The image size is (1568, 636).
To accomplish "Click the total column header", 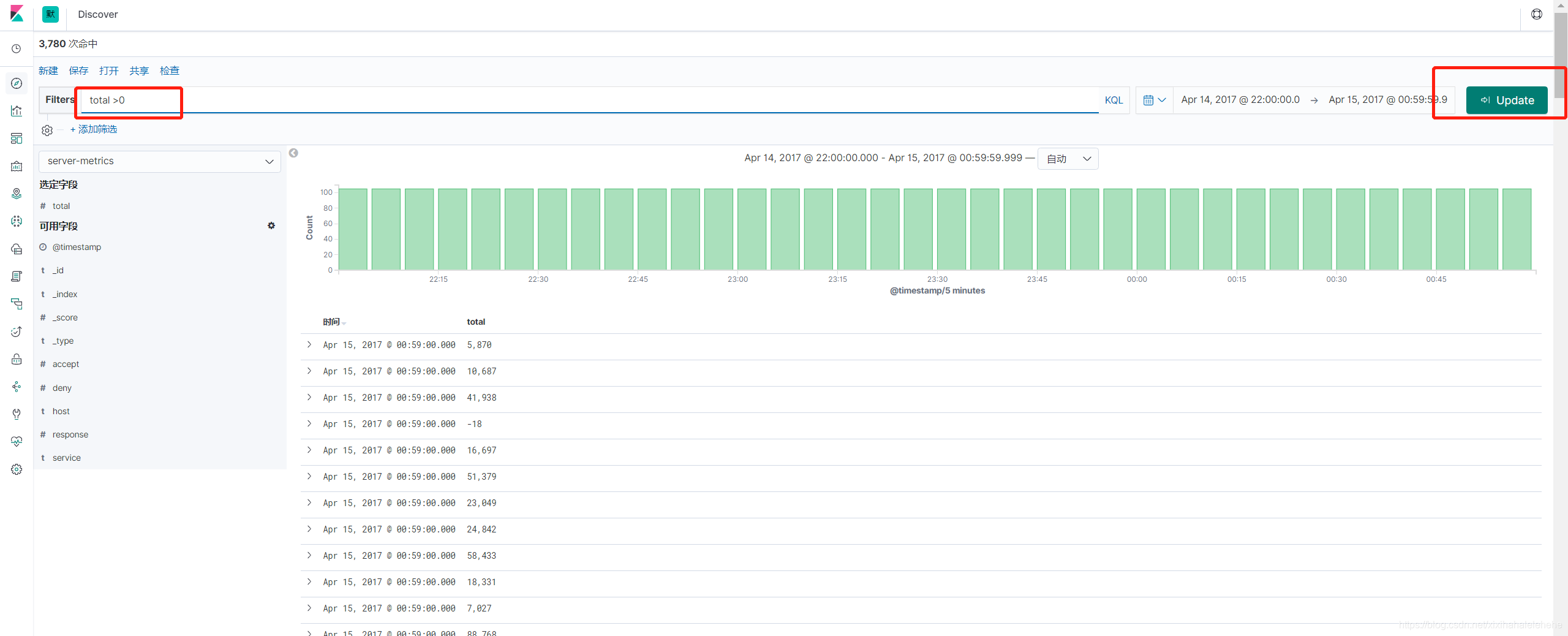I will 476,322.
